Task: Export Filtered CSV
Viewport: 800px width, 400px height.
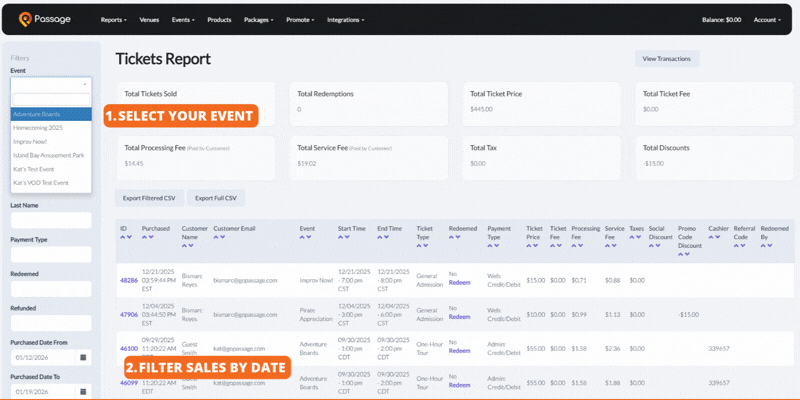Action: pos(149,198)
